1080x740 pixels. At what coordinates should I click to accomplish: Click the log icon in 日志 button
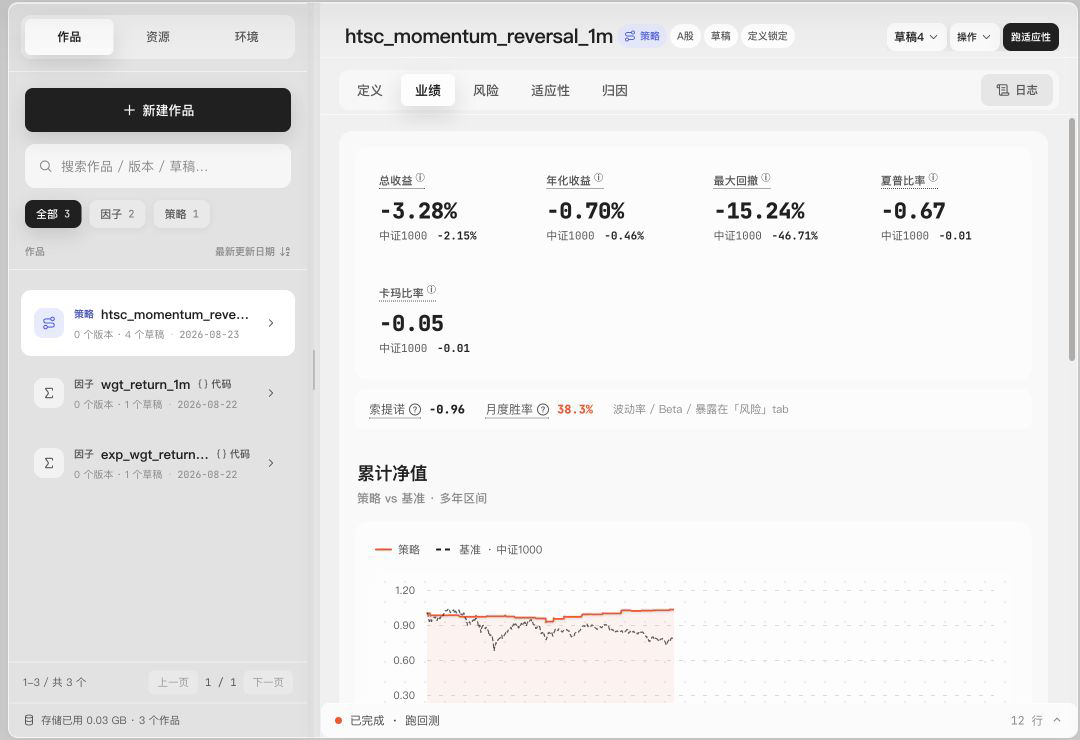click(x=1003, y=90)
